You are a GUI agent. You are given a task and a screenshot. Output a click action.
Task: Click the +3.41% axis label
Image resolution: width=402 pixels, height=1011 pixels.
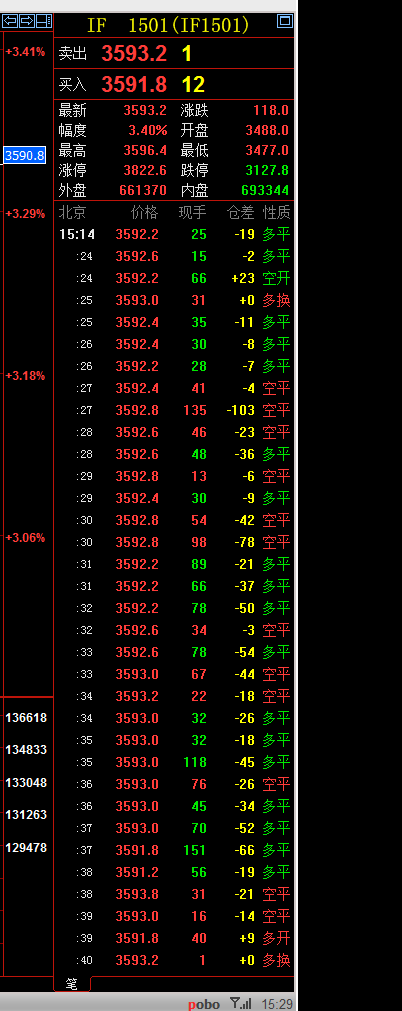pyautogui.click(x=25, y=52)
